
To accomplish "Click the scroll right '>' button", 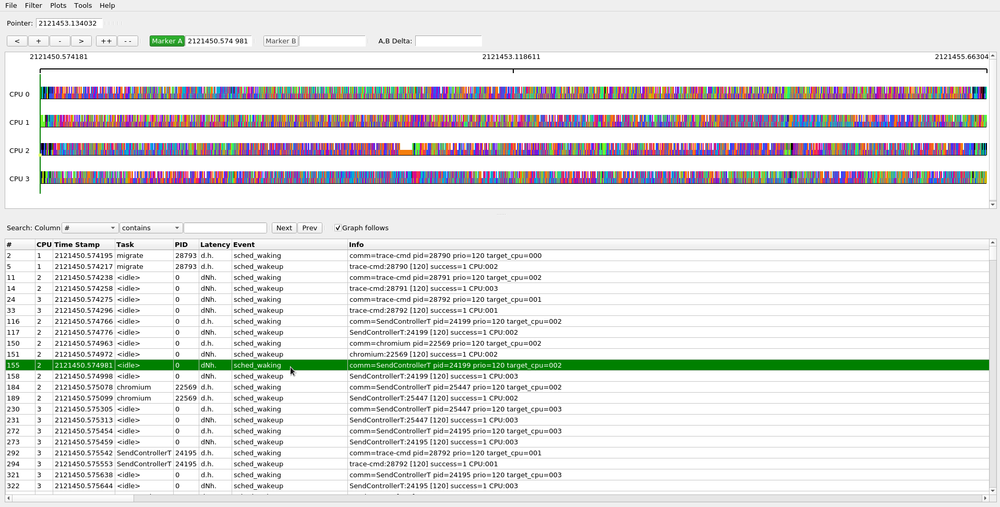I will [81, 41].
